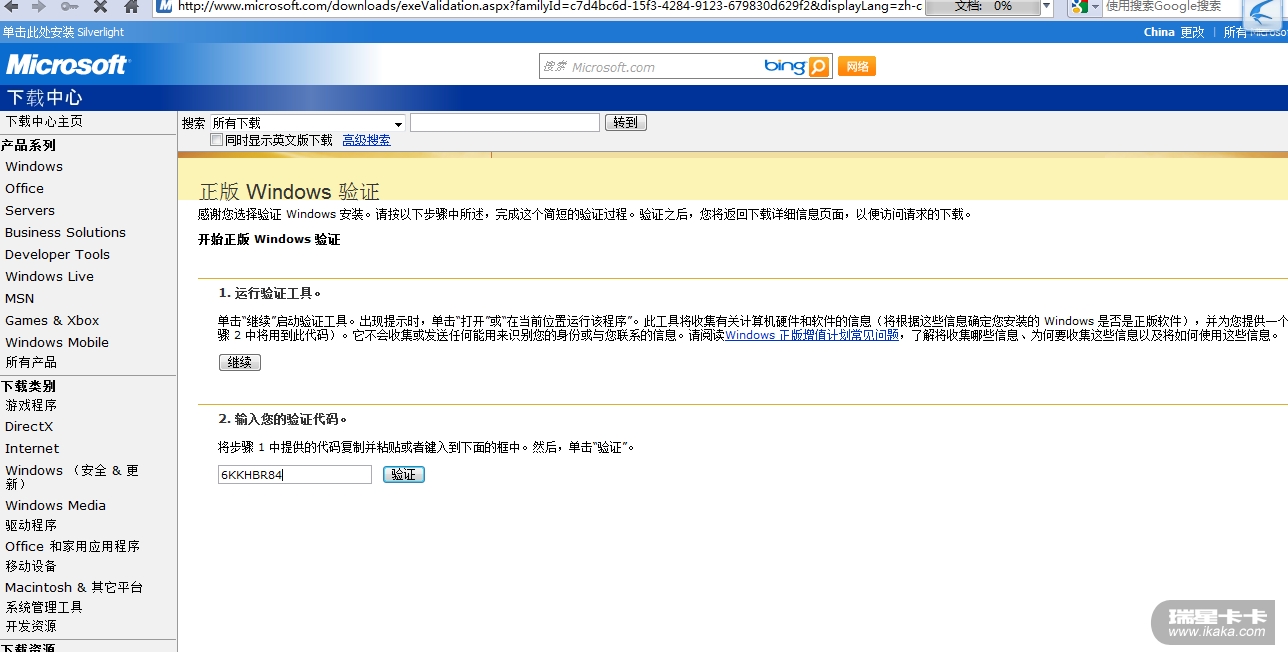Open 下载中心主页 in sidebar
The image size is (1288, 652).
pyautogui.click(x=44, y=121)
